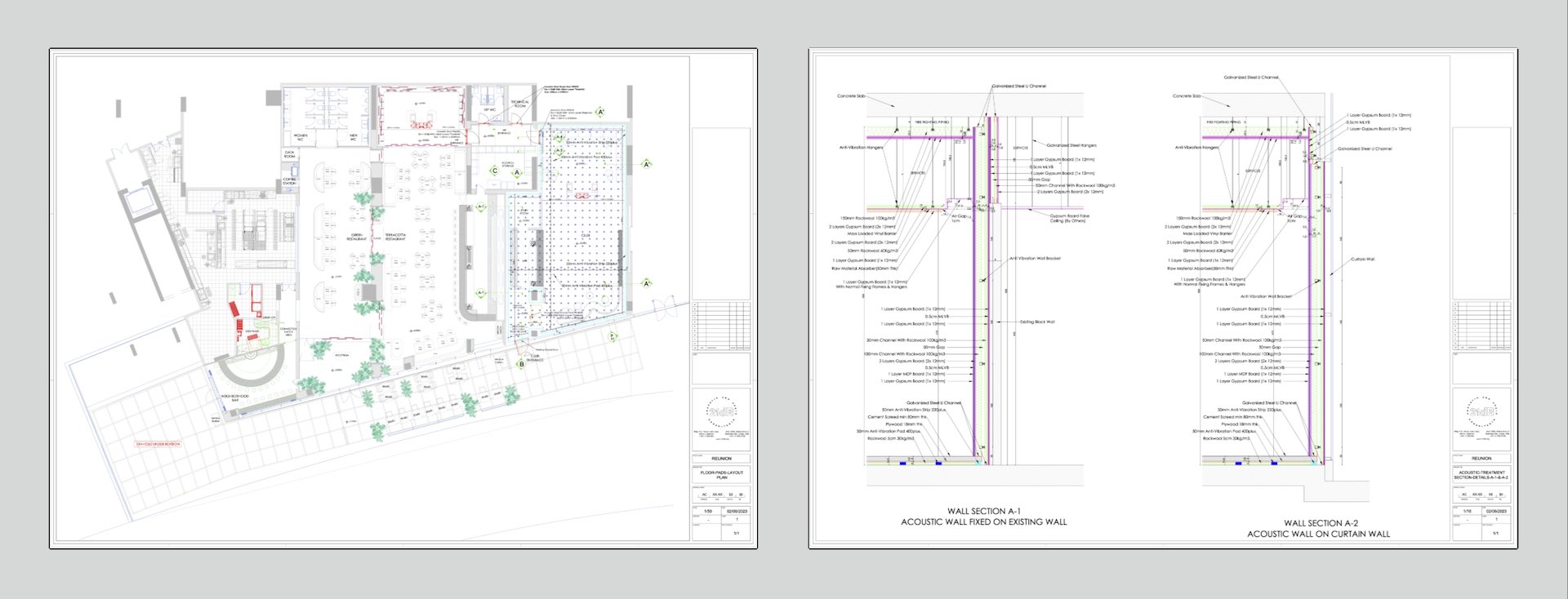Image resolution: width=1568 pixels, height=599 pixels.
Task: Click the semicircular Neighborhood Bar counter
Action: point(251,374)
